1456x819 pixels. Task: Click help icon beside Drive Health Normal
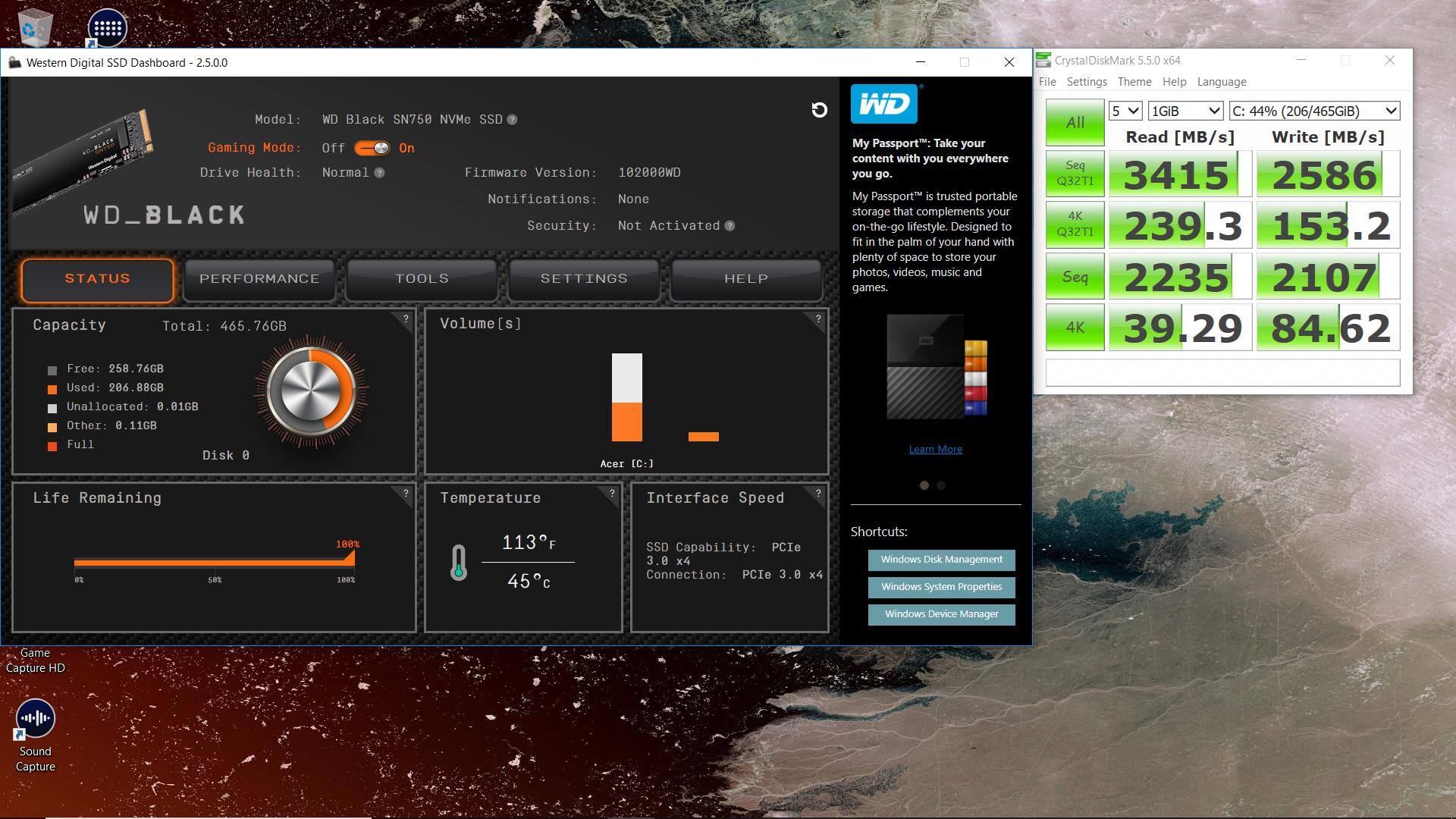tap(379, 173)
